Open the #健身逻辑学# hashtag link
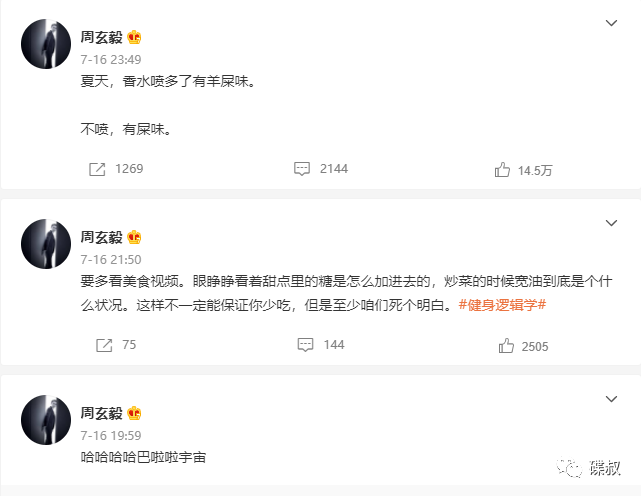 point(501,304)
